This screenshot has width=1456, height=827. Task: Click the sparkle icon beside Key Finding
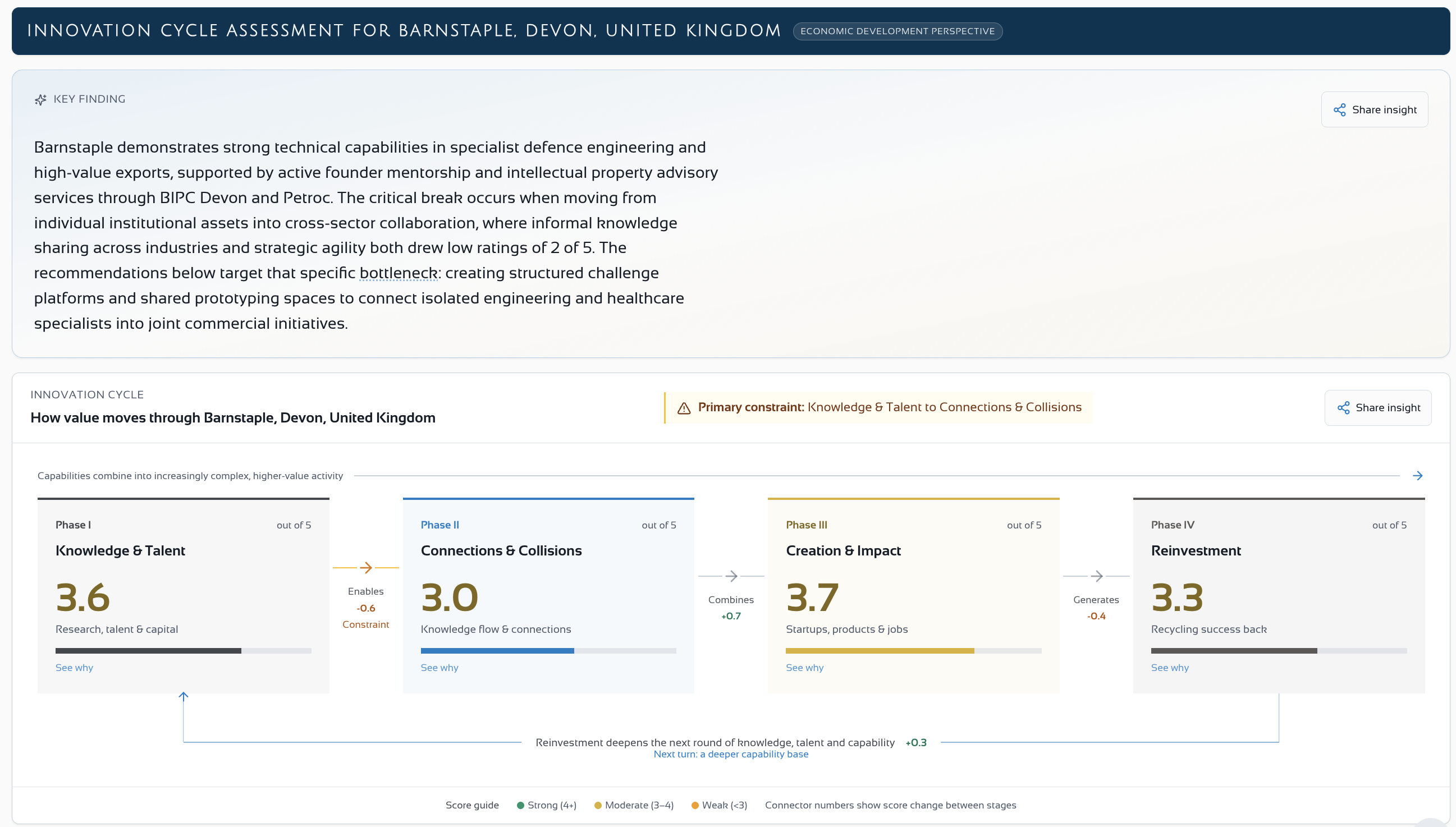tap(40, 100)
